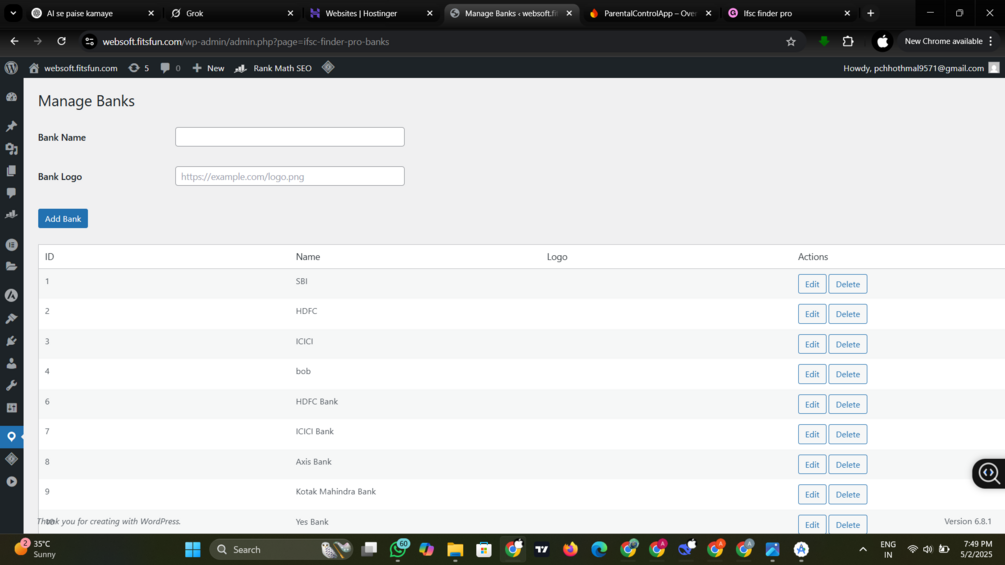The width and height of the screenshot is (1005, 565).
Task: Open Tools wrench icon in sidebar
Action: [12, 385]
